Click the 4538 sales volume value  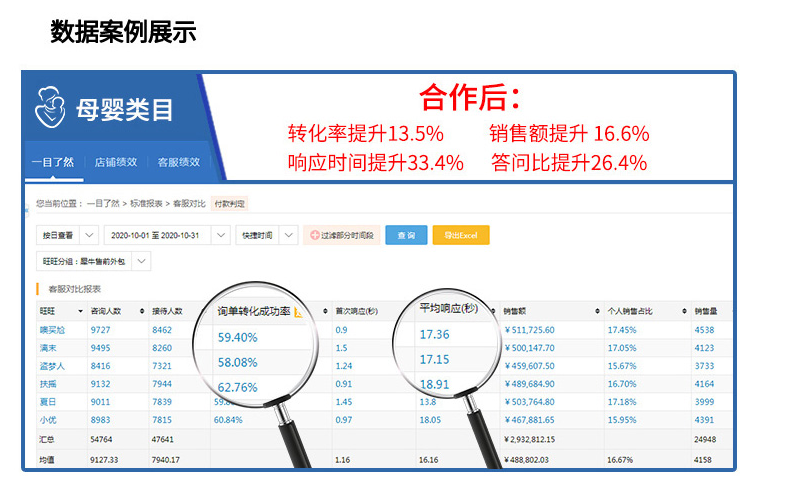(704, 330)
